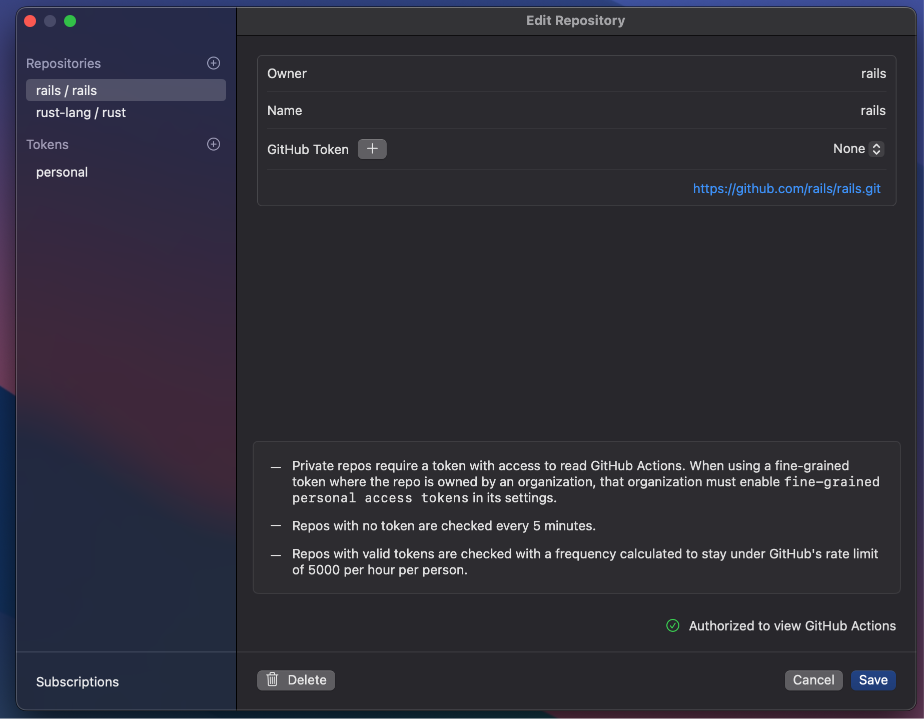Close the window with red button
The height and width of the screenshot is (719, 924).
pos(30,21)
